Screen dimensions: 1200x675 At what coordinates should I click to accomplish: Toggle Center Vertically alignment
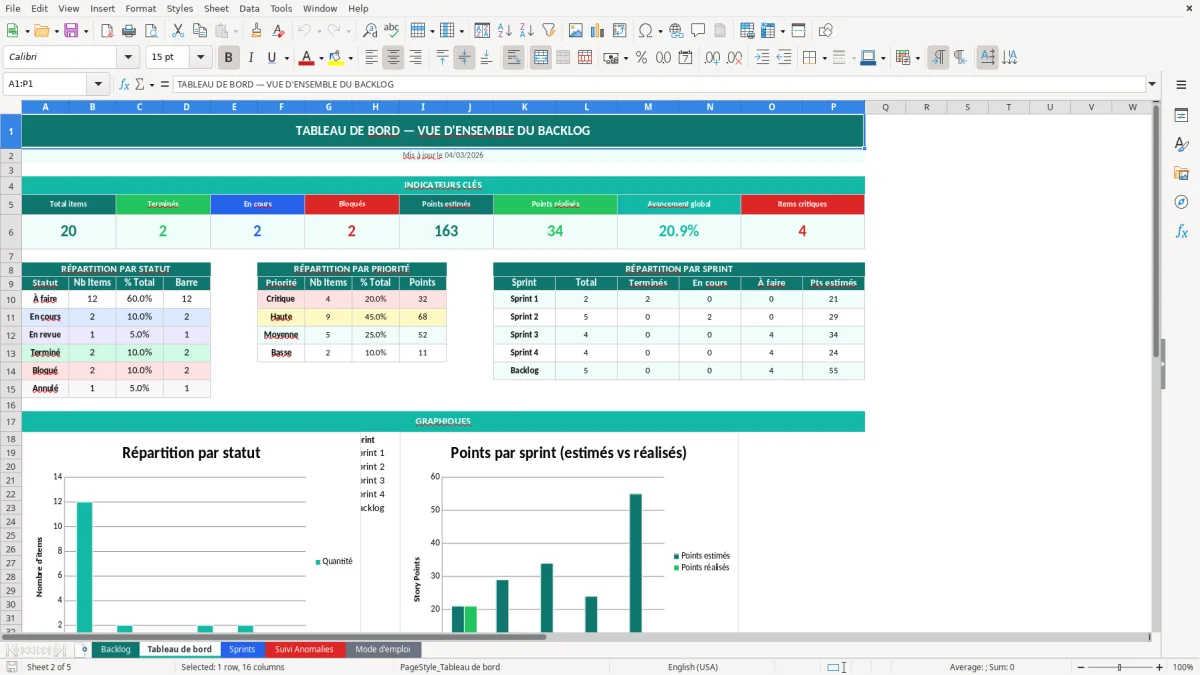pyautogui.click(x=464, y=58)
